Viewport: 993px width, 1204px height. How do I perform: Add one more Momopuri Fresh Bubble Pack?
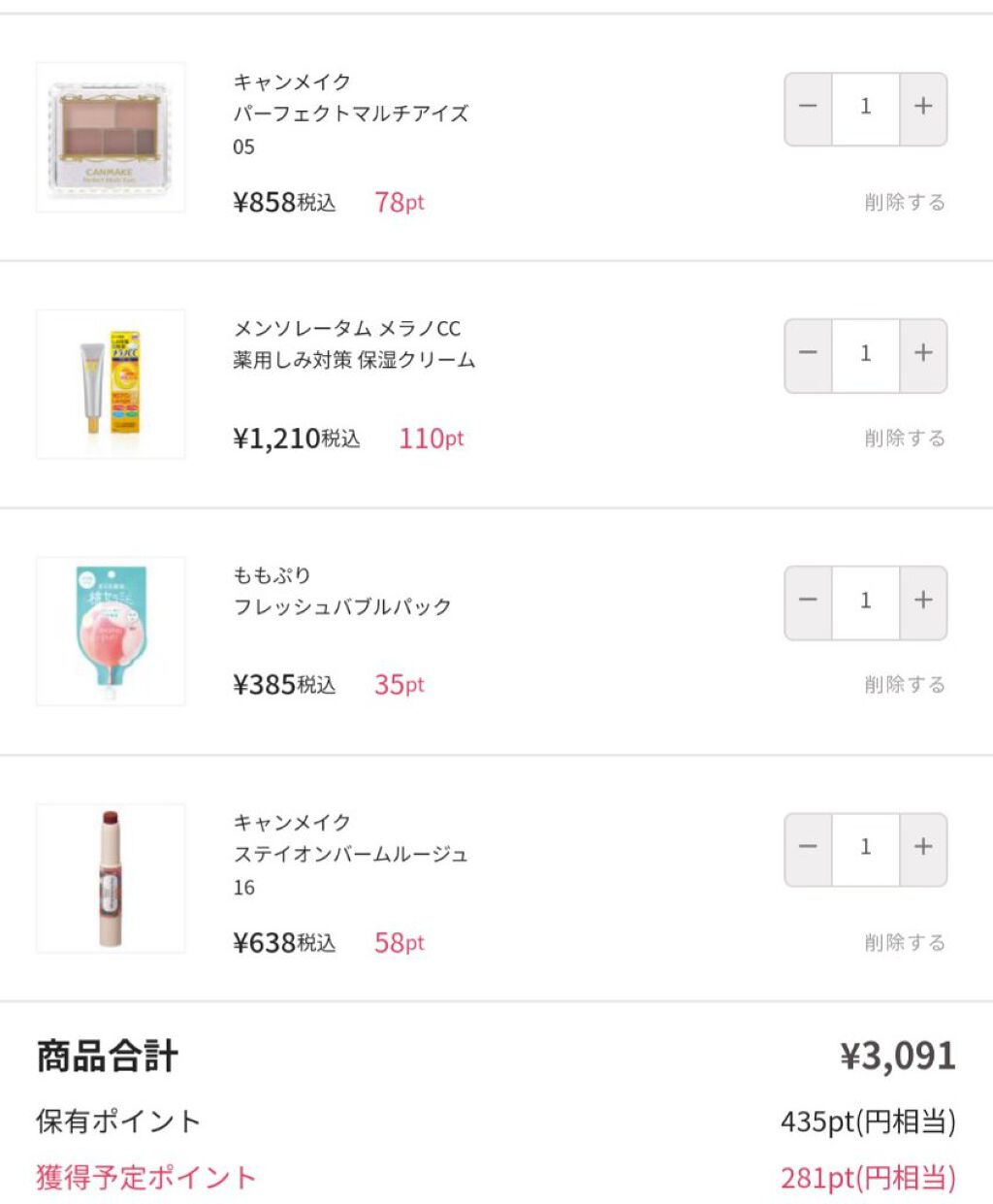point(923,601)
